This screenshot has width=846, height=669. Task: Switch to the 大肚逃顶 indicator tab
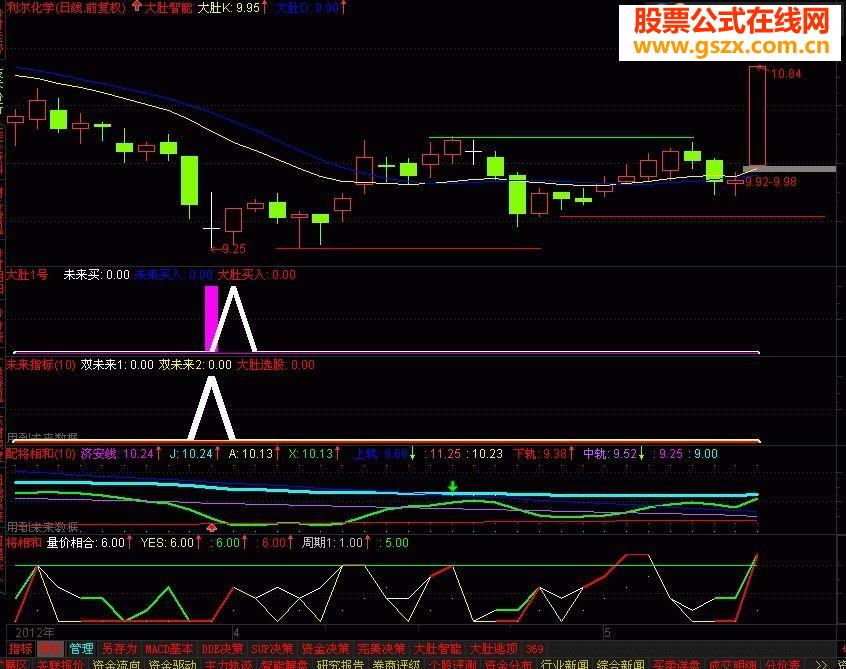pos(493,648)
